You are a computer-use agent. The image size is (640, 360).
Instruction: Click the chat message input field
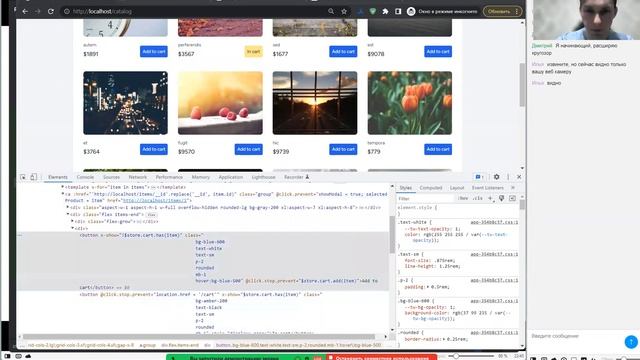(576, 336)
